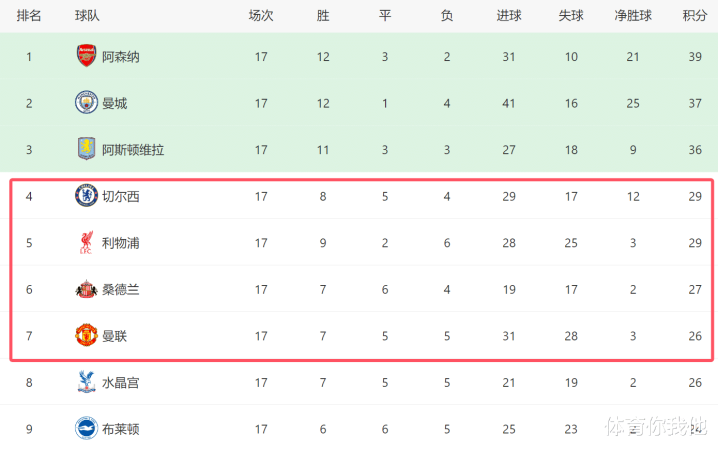
Task: Click the Liverpool club crest icon
Action: pyautogui.click(x=86, y=242)
